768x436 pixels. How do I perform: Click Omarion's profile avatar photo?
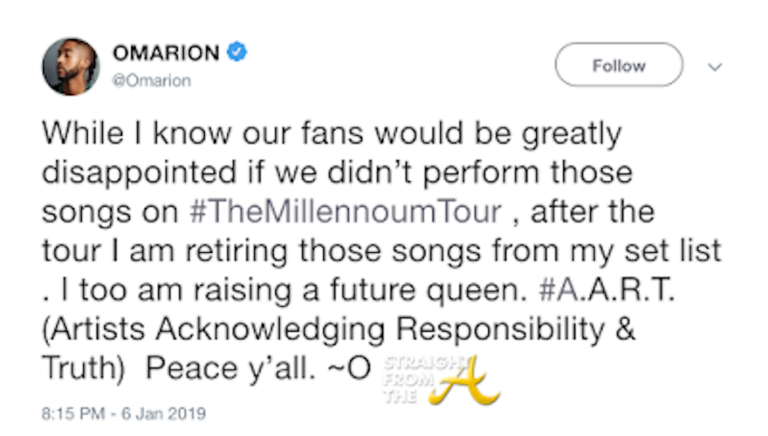pyautogui.click(x=70, y=66)
